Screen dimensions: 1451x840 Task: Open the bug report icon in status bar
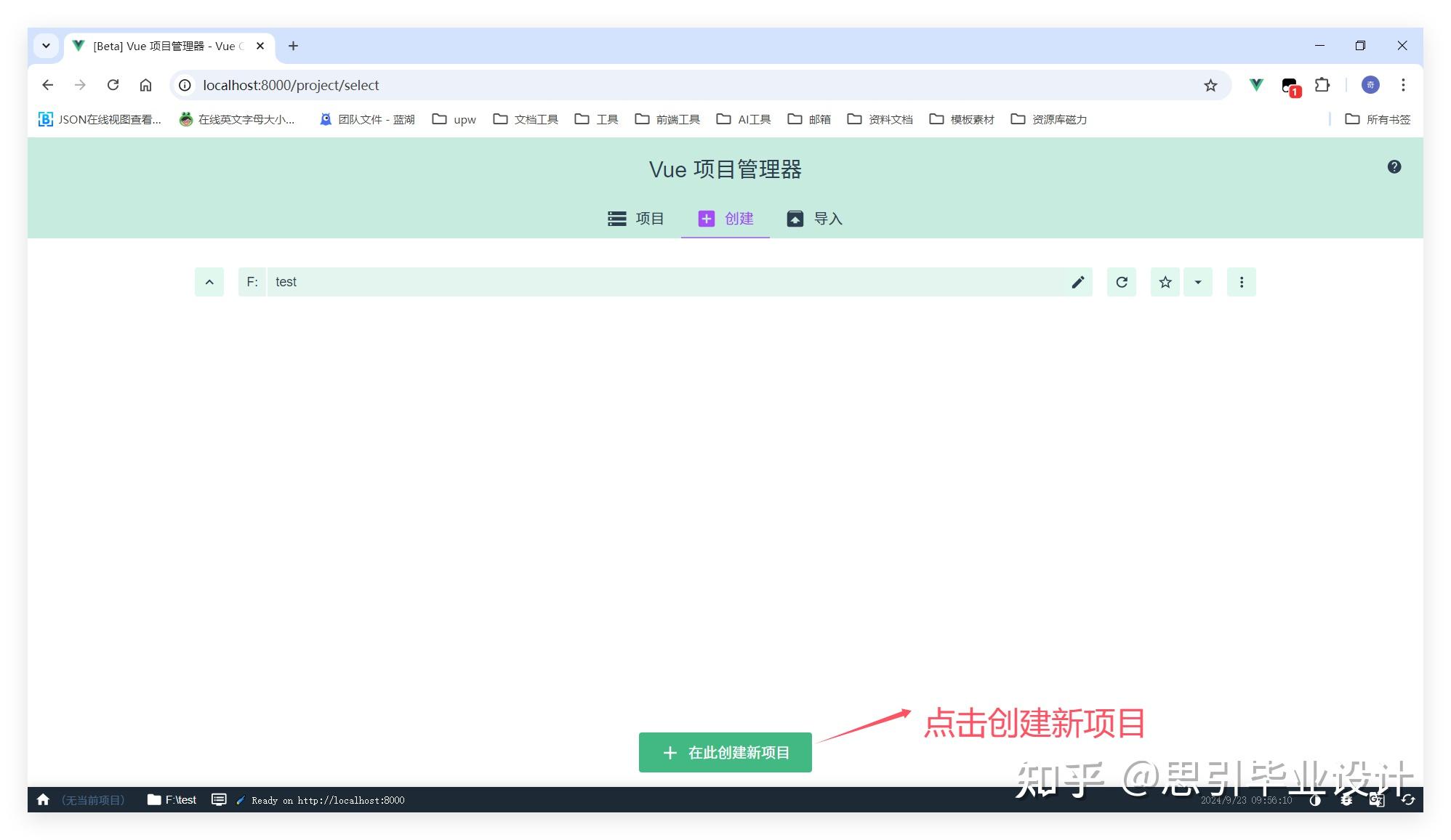(1346, 800)
